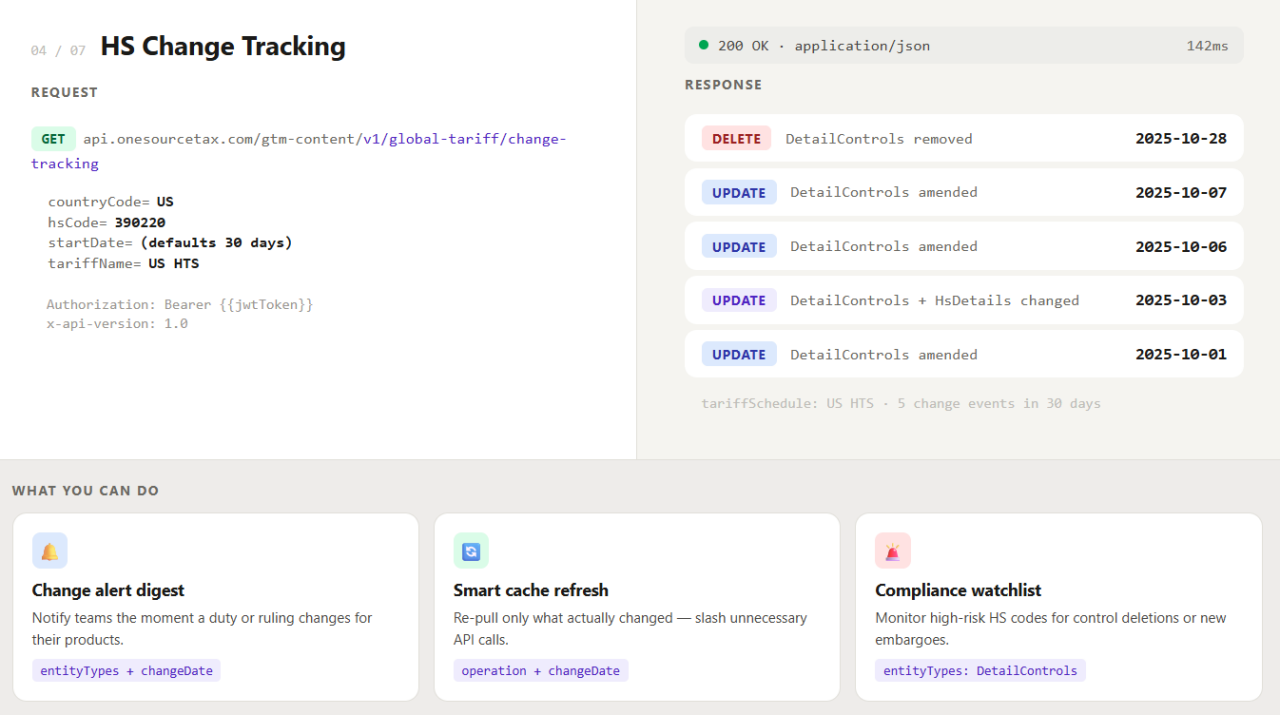Click the Authorization: Bearer {{jwtToken}} header

click(x=180, y=304)
